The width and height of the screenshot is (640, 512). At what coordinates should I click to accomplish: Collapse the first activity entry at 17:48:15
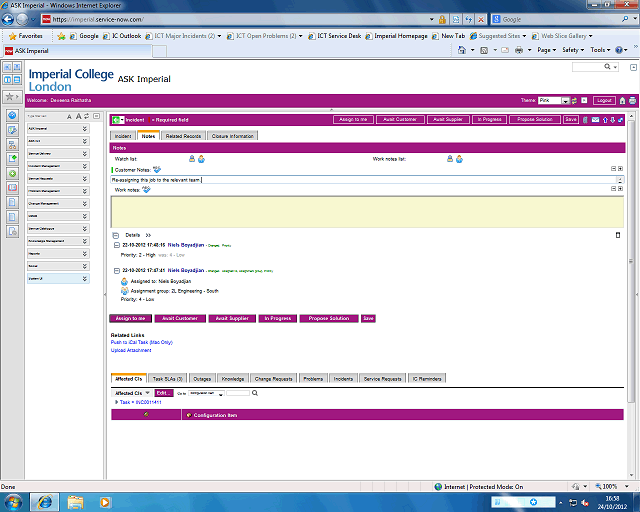116,245
